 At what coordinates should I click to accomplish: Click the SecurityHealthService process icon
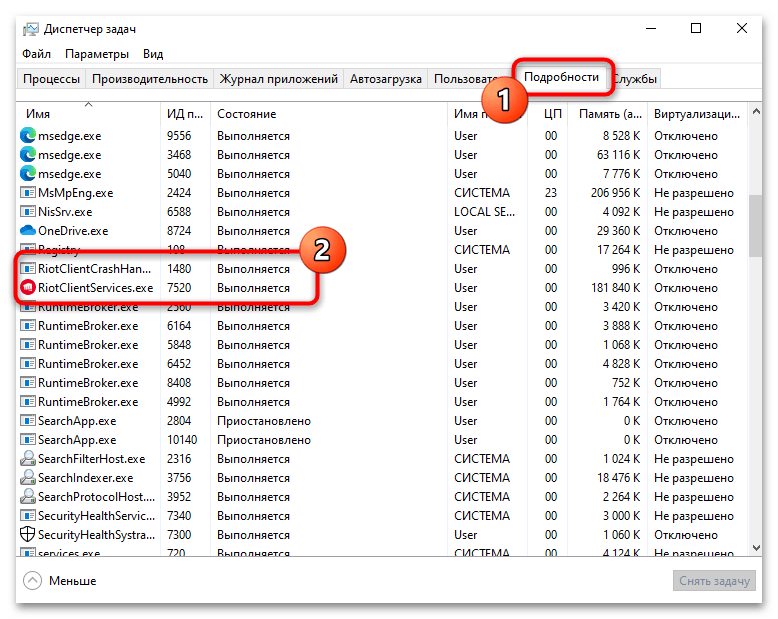click(28, 516)
